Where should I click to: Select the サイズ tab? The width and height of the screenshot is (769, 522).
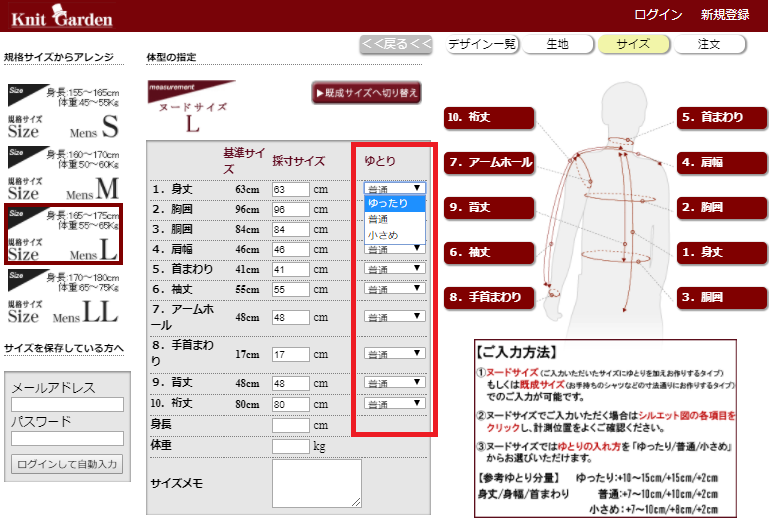tap(633, 44)
